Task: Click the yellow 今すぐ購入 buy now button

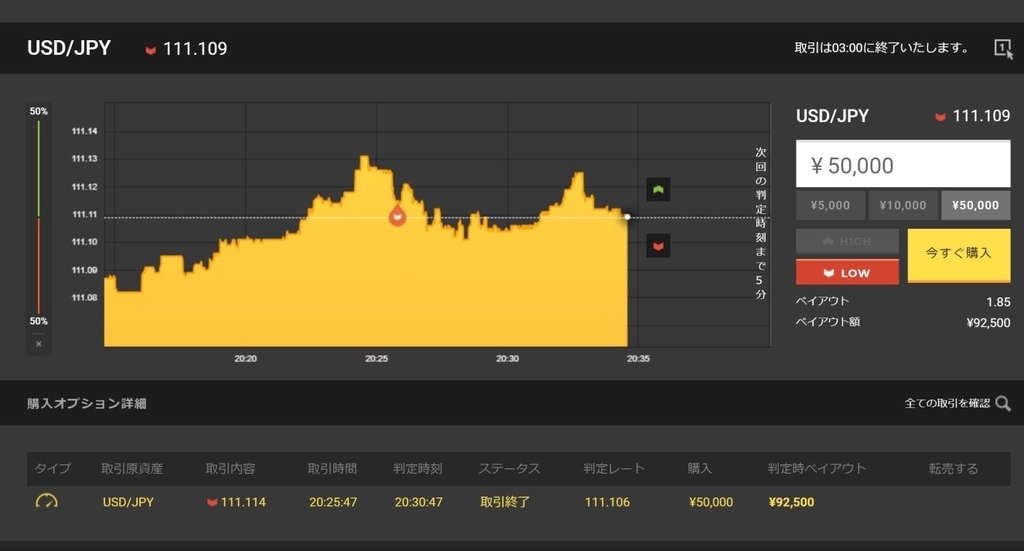Action: pyautogui.click(x=959, y=255)
